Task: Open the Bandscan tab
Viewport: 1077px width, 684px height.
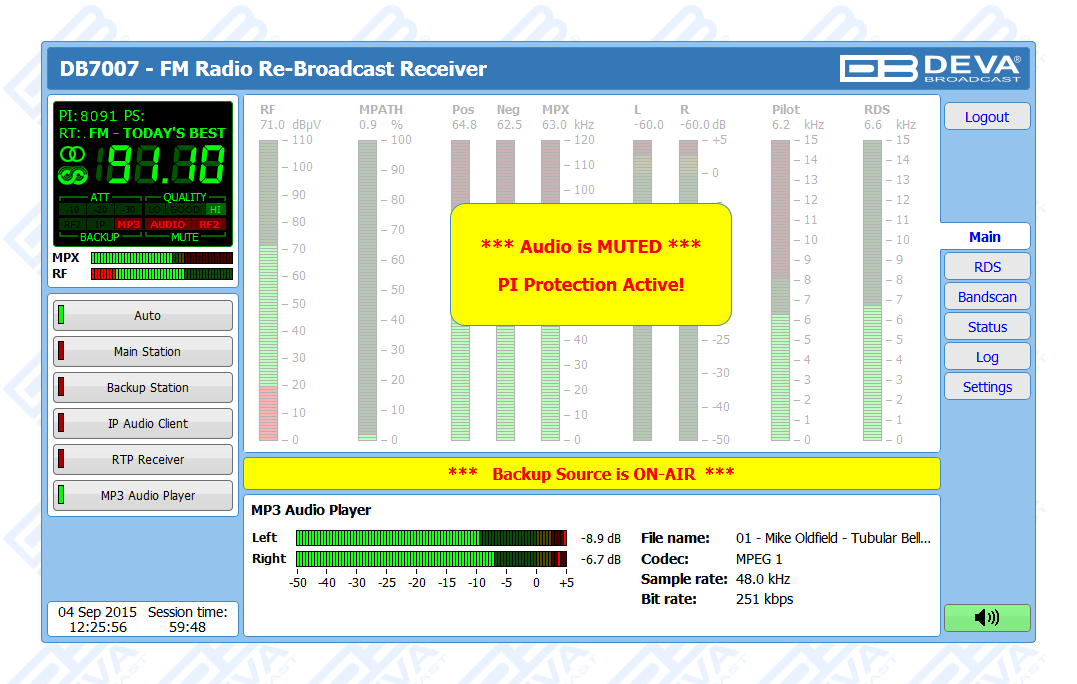Action: (x=986, y=297)
